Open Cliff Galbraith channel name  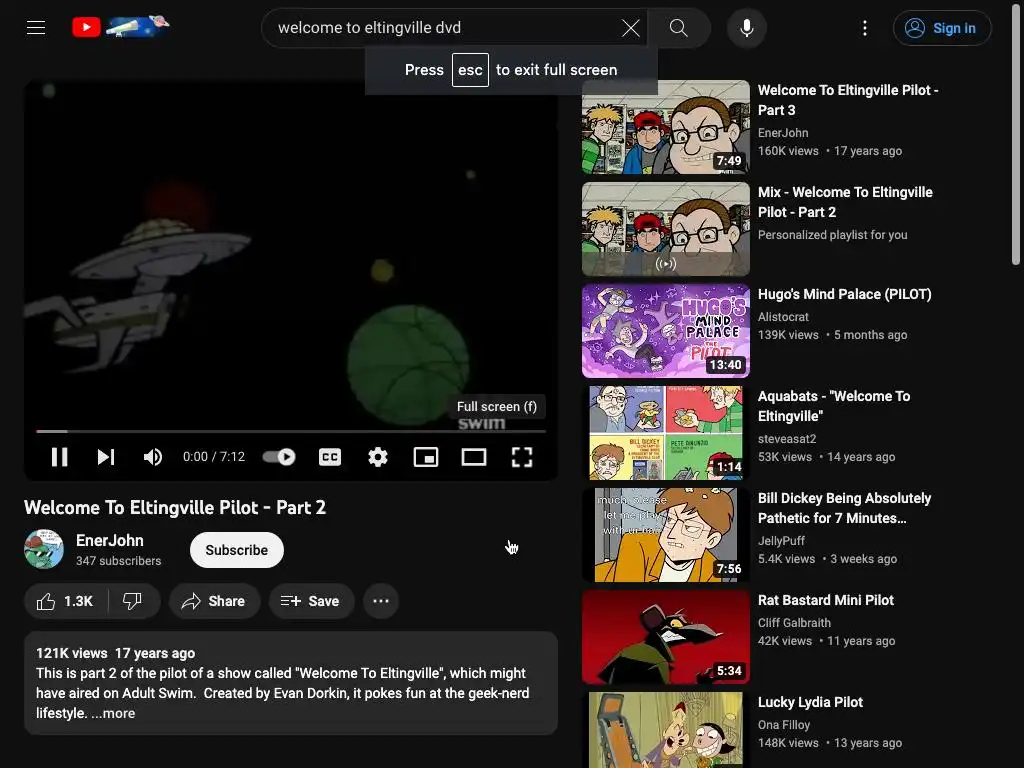point(794,623)
